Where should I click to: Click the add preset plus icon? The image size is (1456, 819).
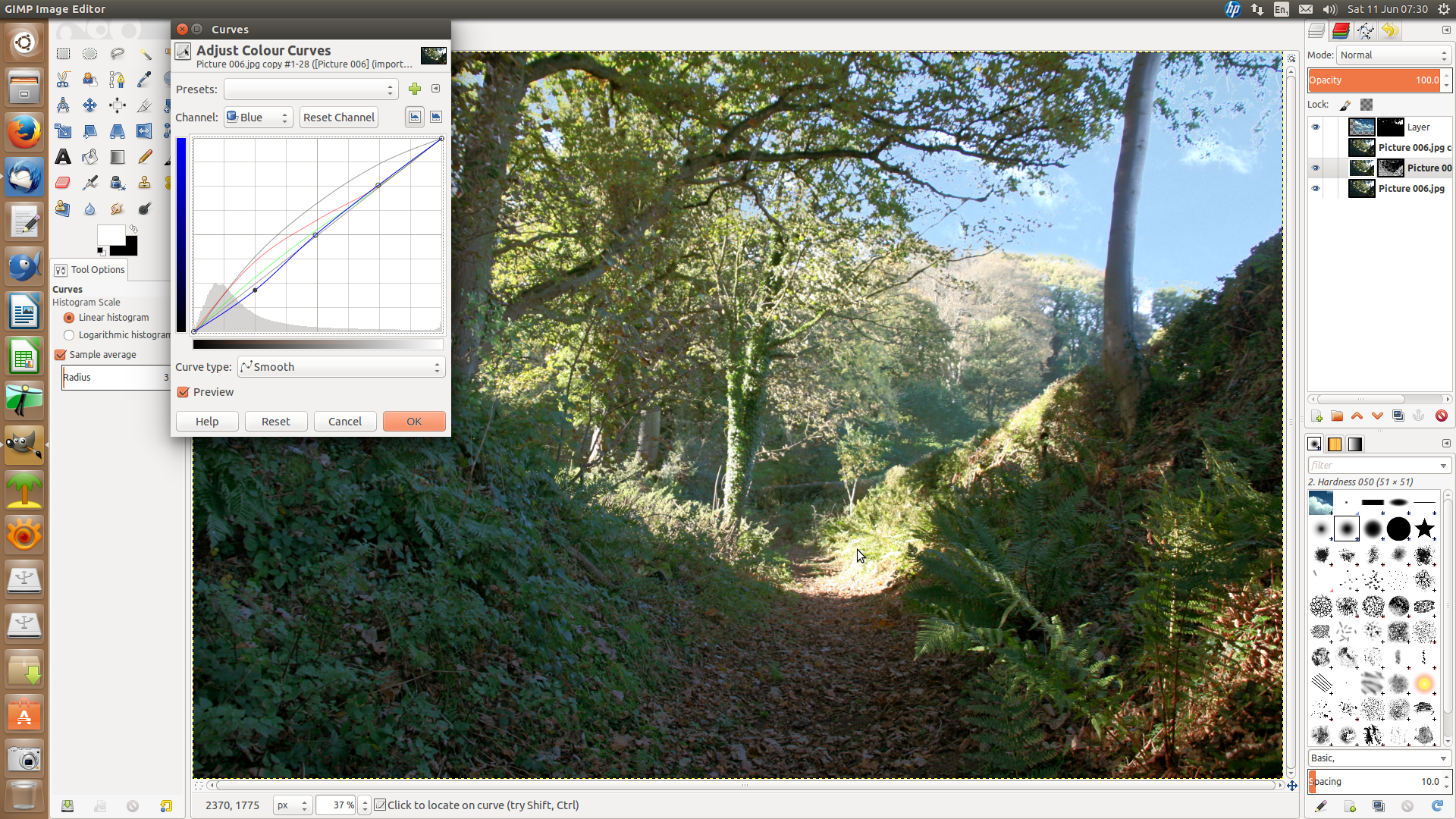pos(415,89)
